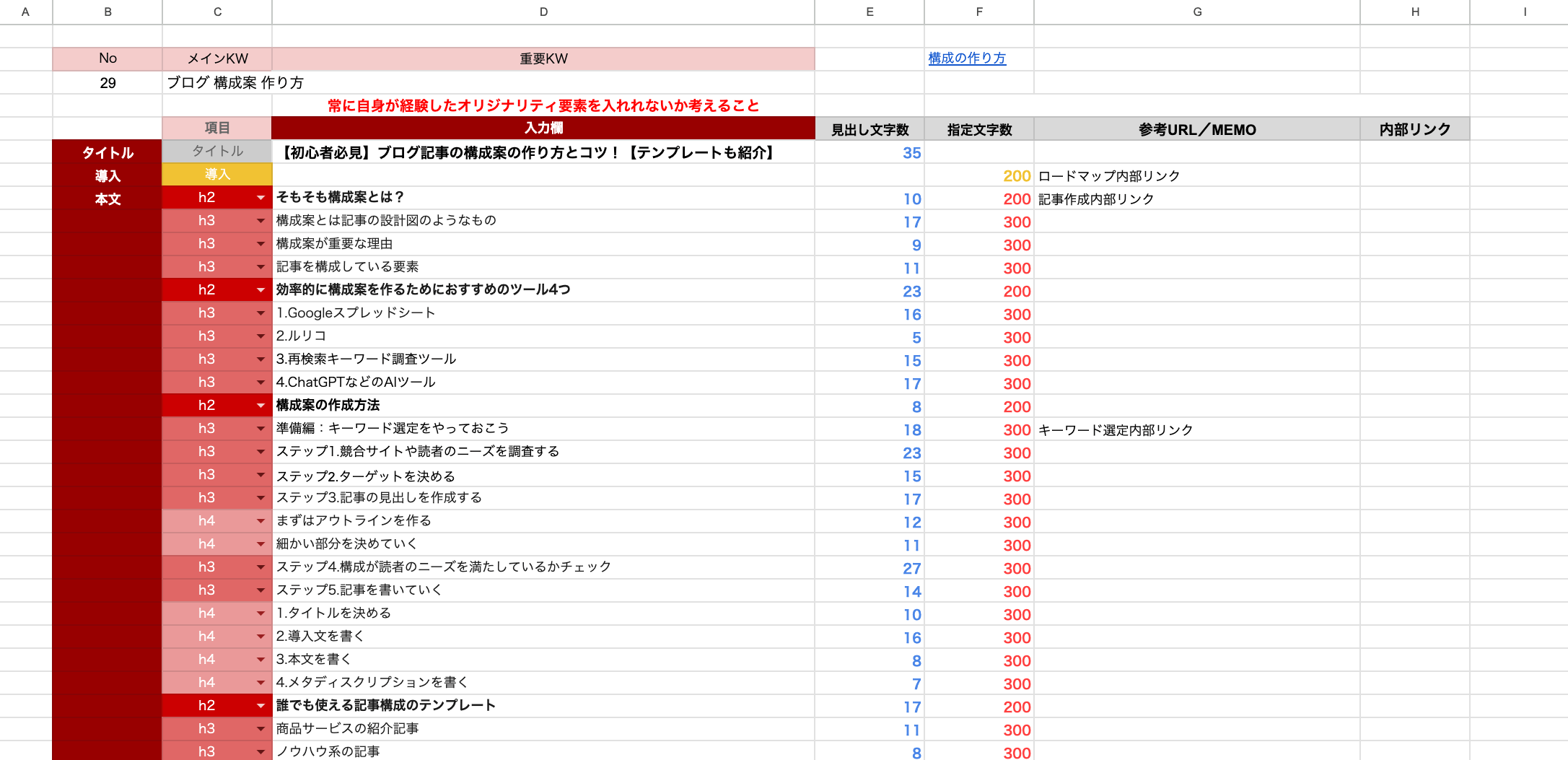This screenshot has height=760, width=1568.
Task: Click the 参考URL／MEMO column header
Action: [x=1197, y=129]
